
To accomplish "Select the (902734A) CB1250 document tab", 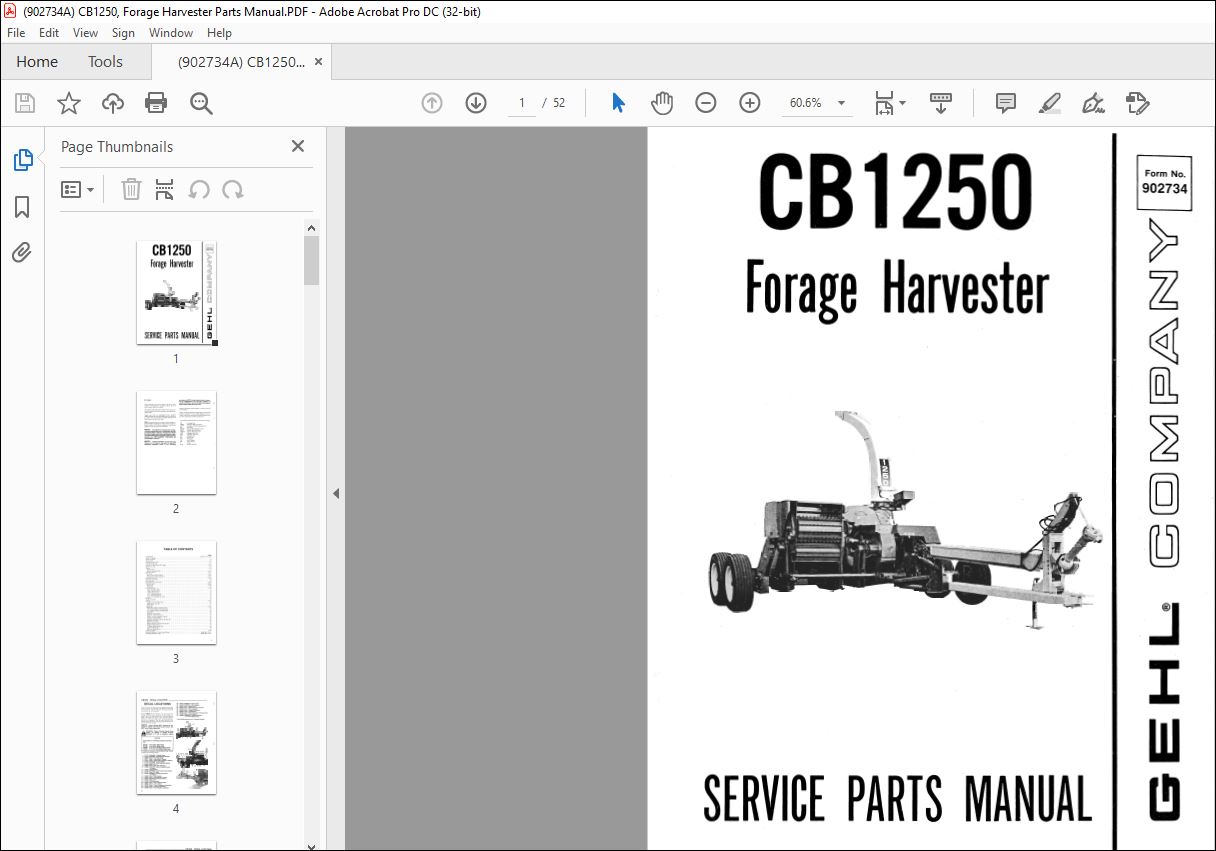I will (242, 62).
